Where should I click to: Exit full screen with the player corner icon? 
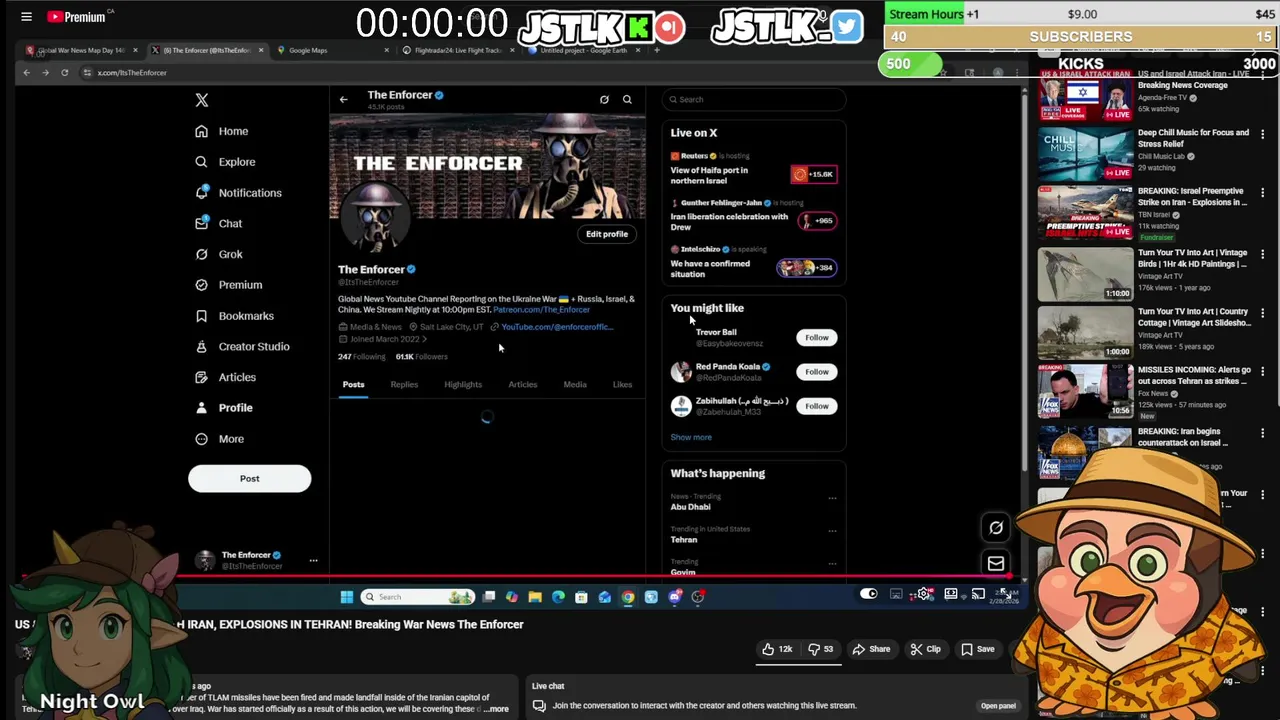click(x=1006, y=595)
